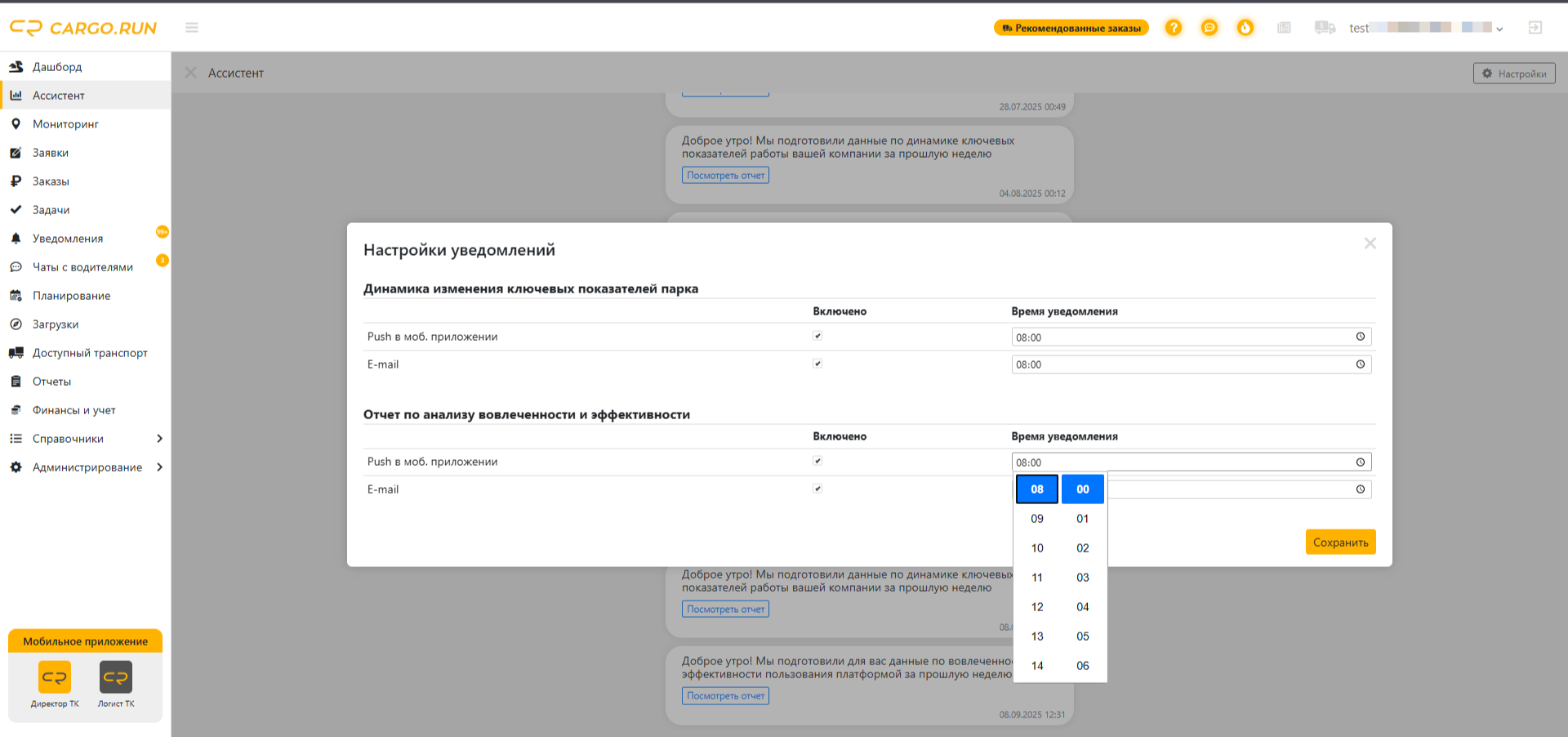Edit engagement Push notification time field
1568x737 pixels.
pos(1192,462)
